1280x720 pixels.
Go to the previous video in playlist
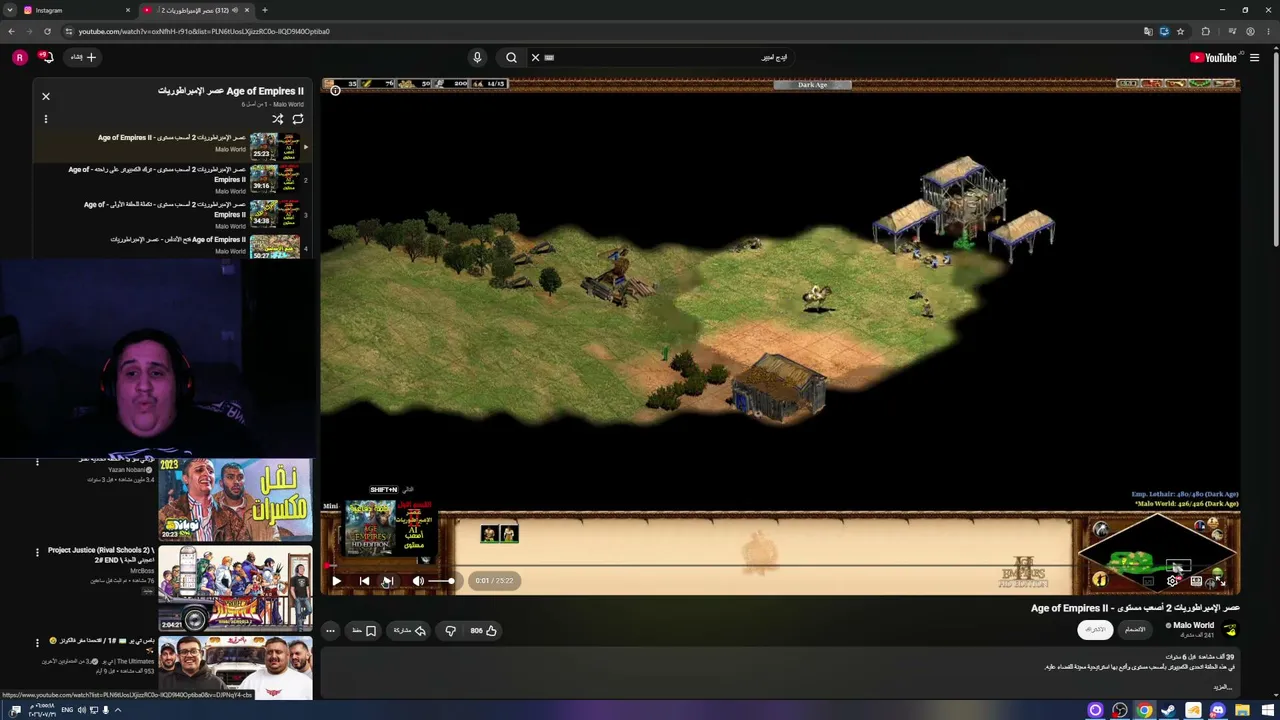(x=364, y=581)
